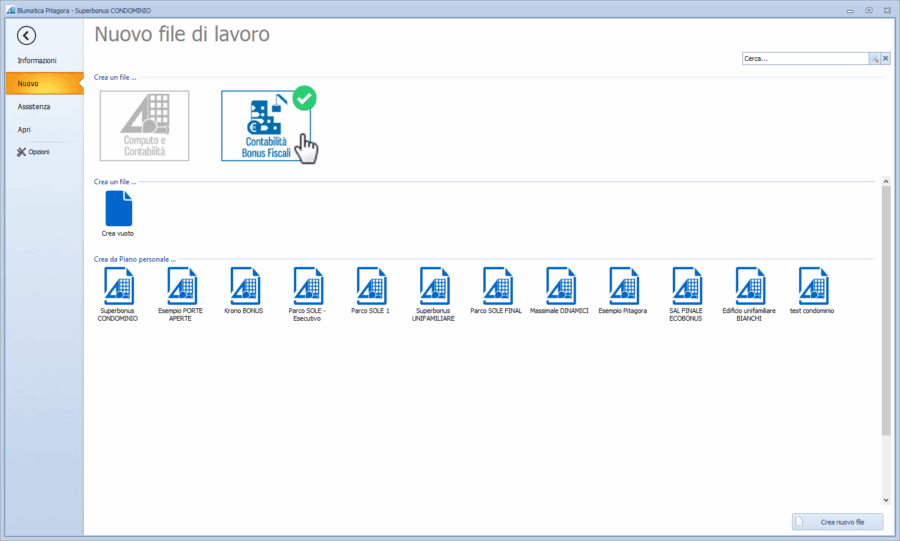Click the back arrow circle icon
900x541 pixels.
(26, 36)
